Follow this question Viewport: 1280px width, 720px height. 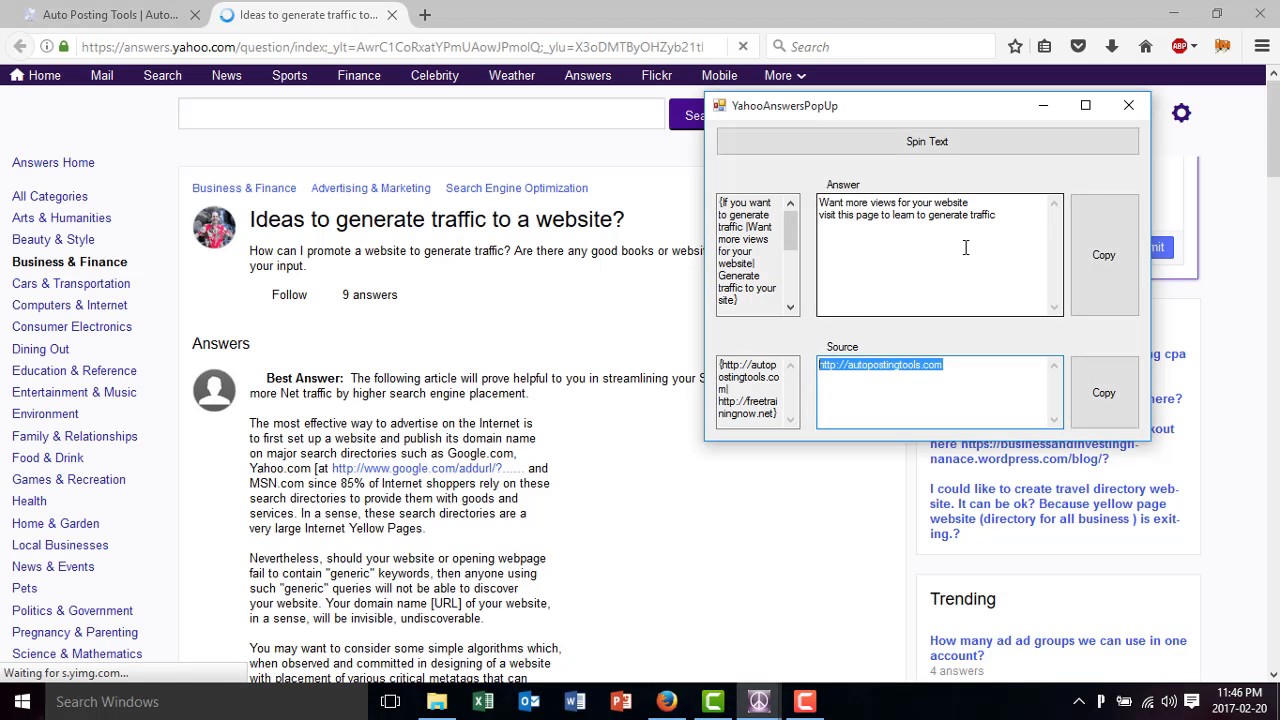click(x=289, y=295)
